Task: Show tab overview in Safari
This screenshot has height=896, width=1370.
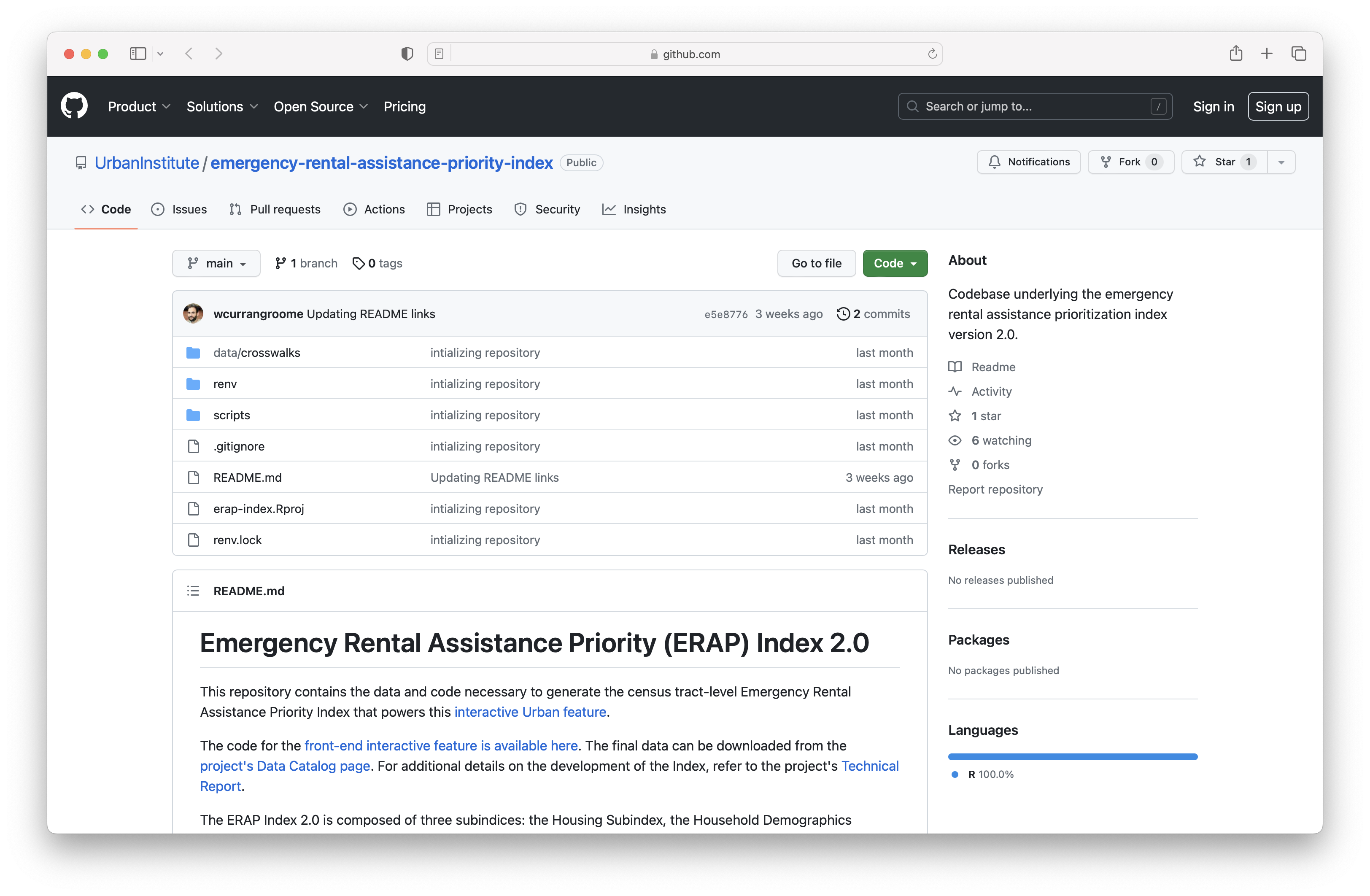Action: pos(1299,54)
